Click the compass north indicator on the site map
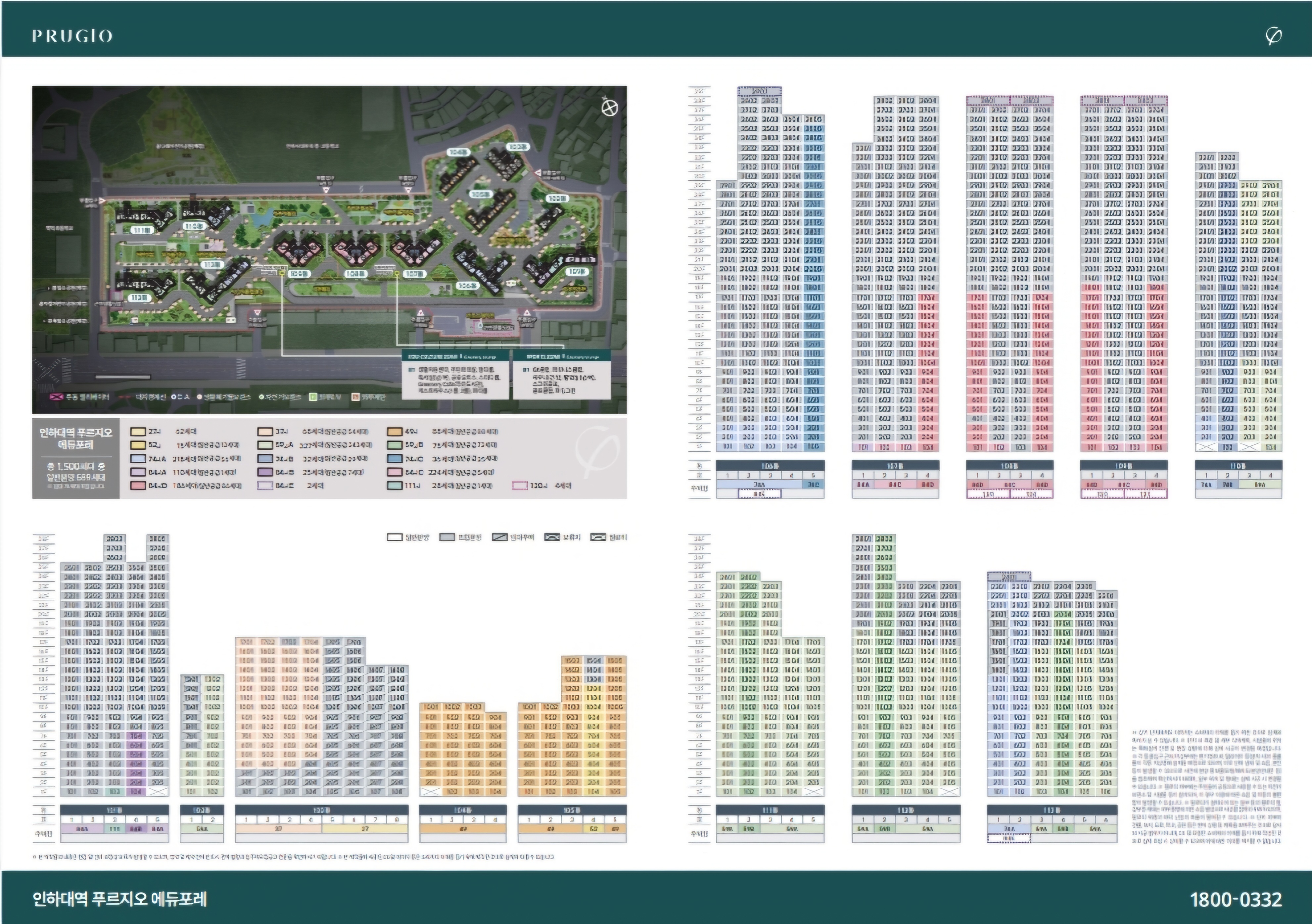 point(610,108)
